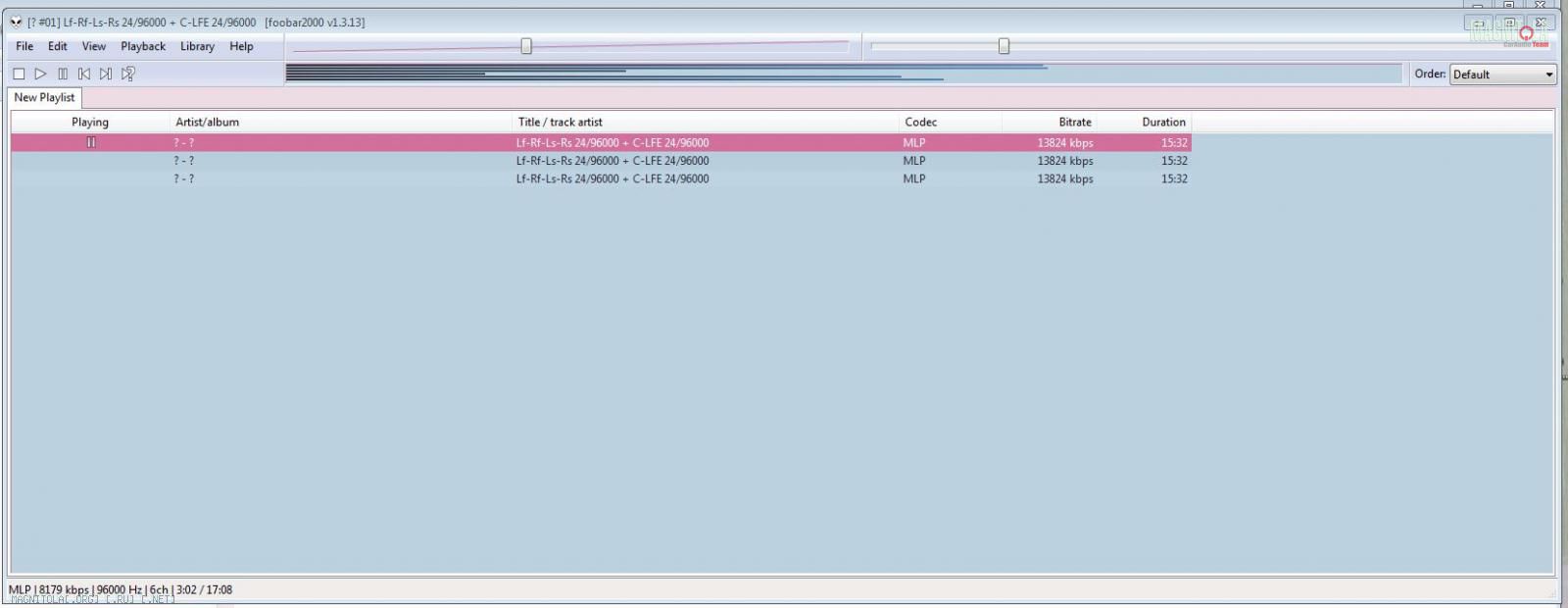
Task: Select the third MLP track row
Action: coord(612,179)
